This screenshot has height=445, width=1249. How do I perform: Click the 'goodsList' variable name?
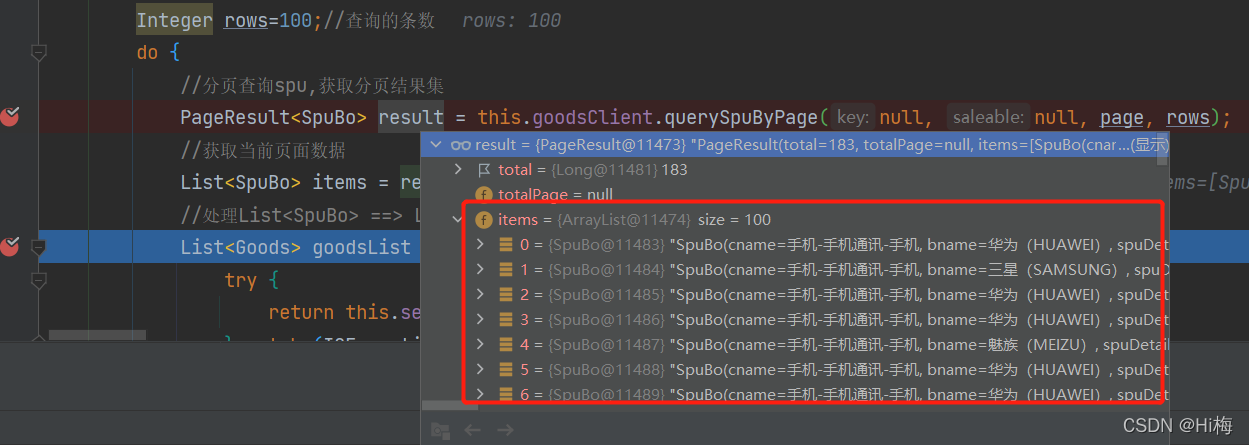362,247
